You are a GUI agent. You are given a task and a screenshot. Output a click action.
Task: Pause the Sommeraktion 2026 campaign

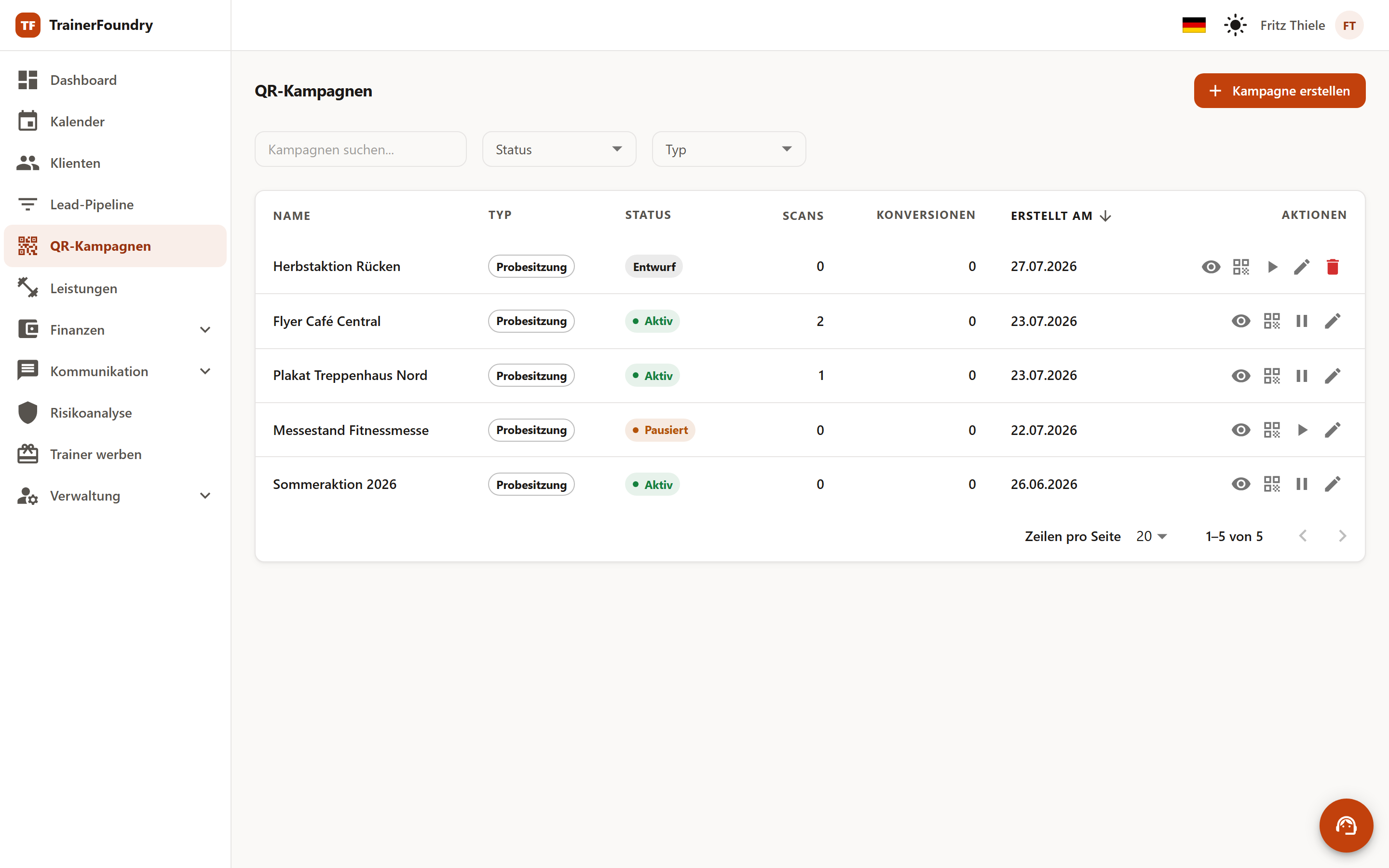tap(1302, 484)
